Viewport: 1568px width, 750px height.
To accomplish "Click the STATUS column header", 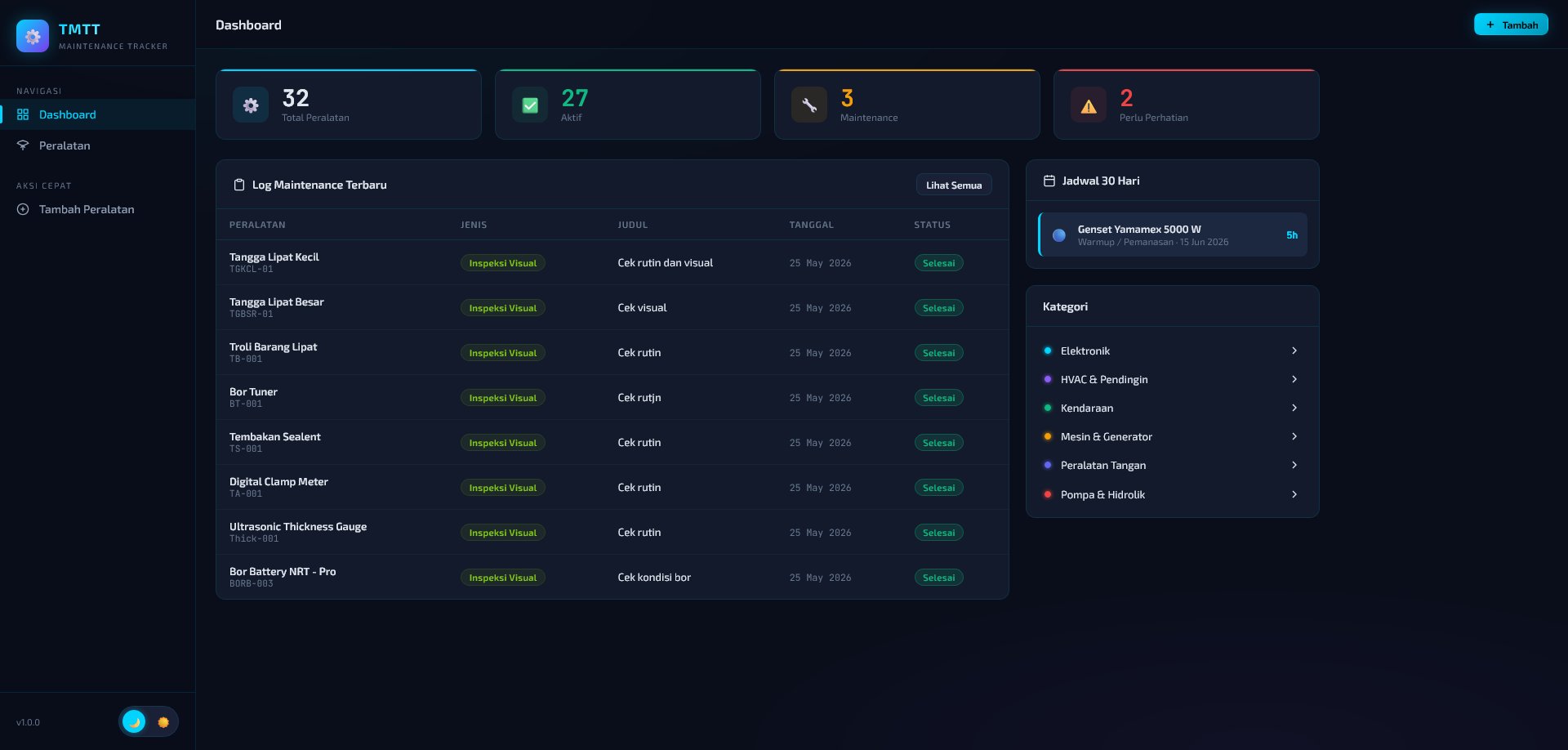I will pos(933,225).
